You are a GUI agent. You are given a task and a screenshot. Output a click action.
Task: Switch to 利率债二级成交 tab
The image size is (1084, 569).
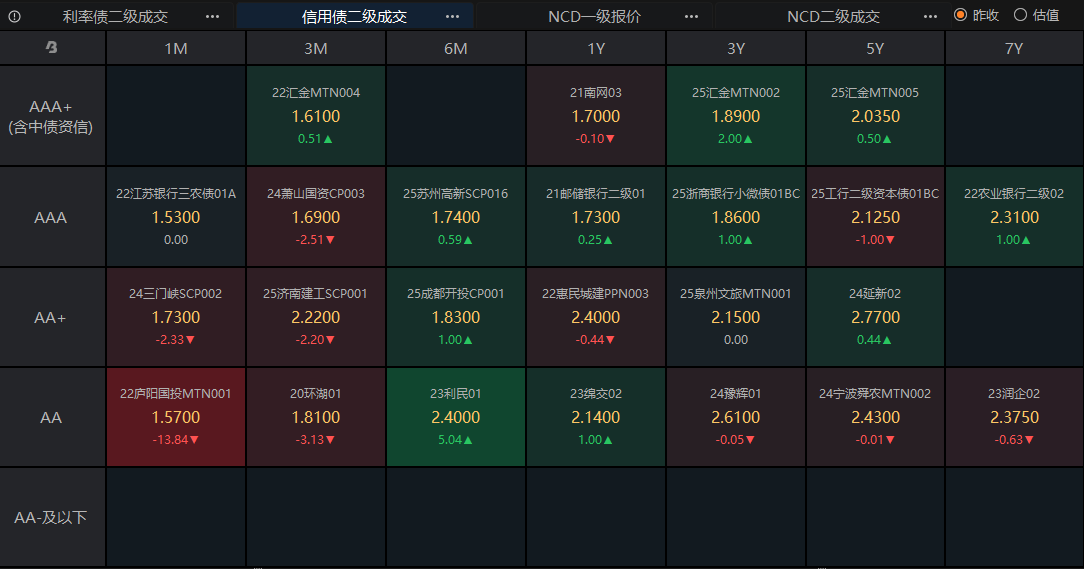(115, 17)
